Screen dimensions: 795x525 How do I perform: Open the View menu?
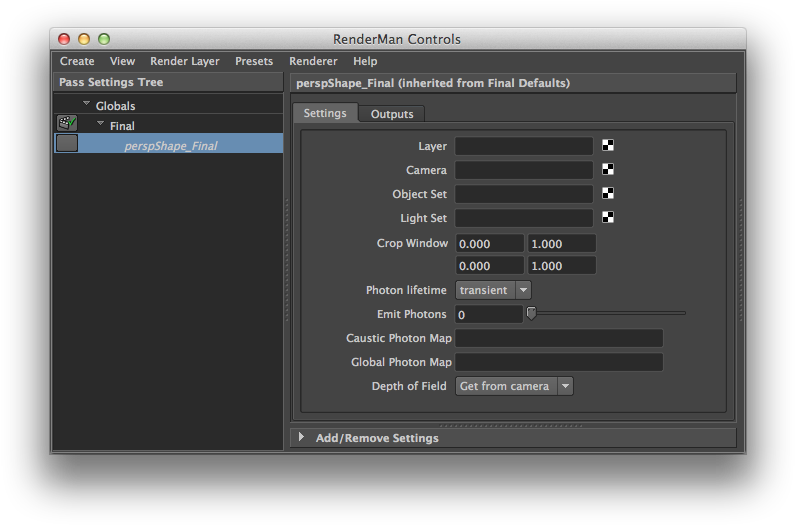pyautogui.click(x=122, y=61)
